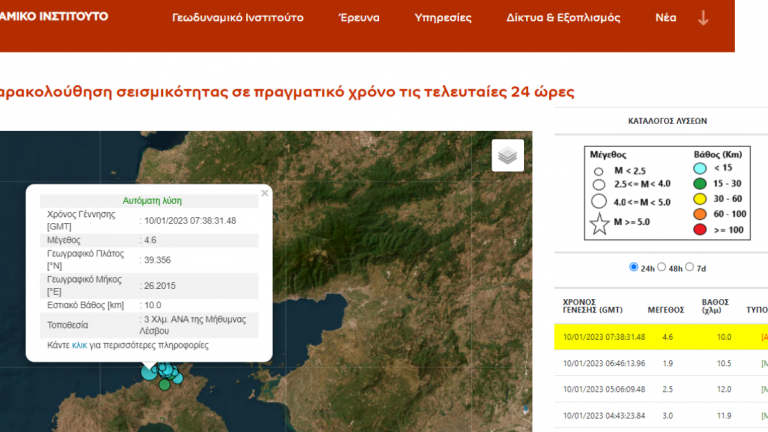Click the κλικ link for more information
The height and width of the screenshot is (432, 768).
pos(79,345)
